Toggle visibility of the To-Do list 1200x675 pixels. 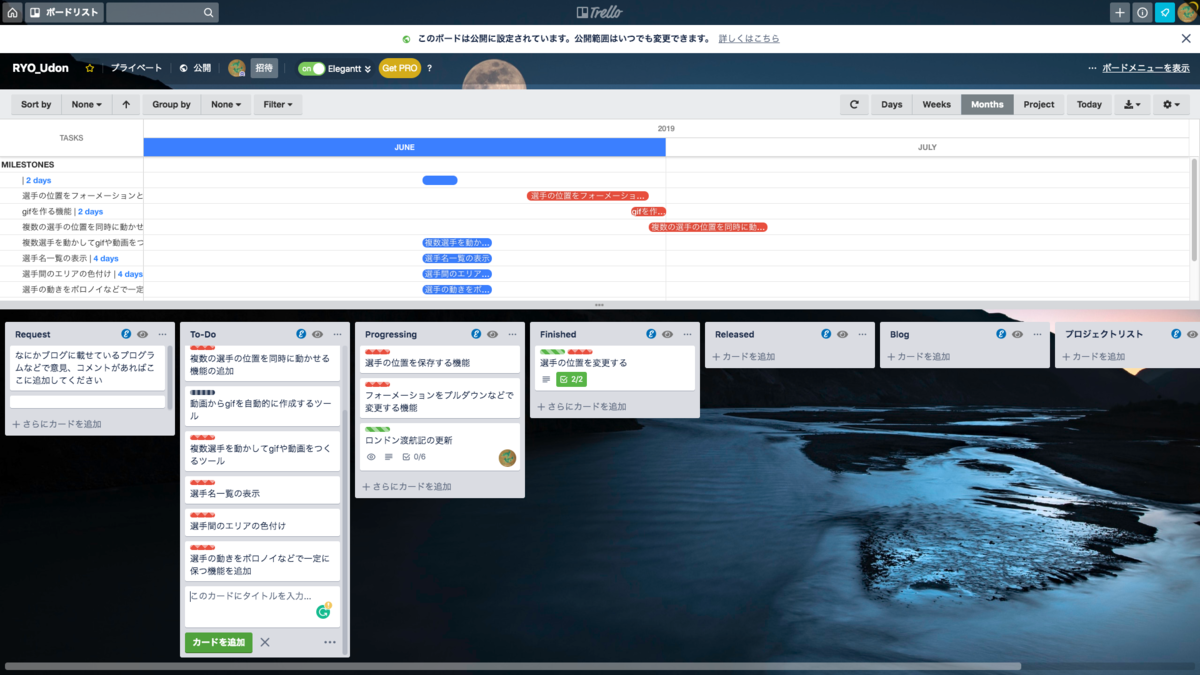pyautogui.click(x=317, y=334)
